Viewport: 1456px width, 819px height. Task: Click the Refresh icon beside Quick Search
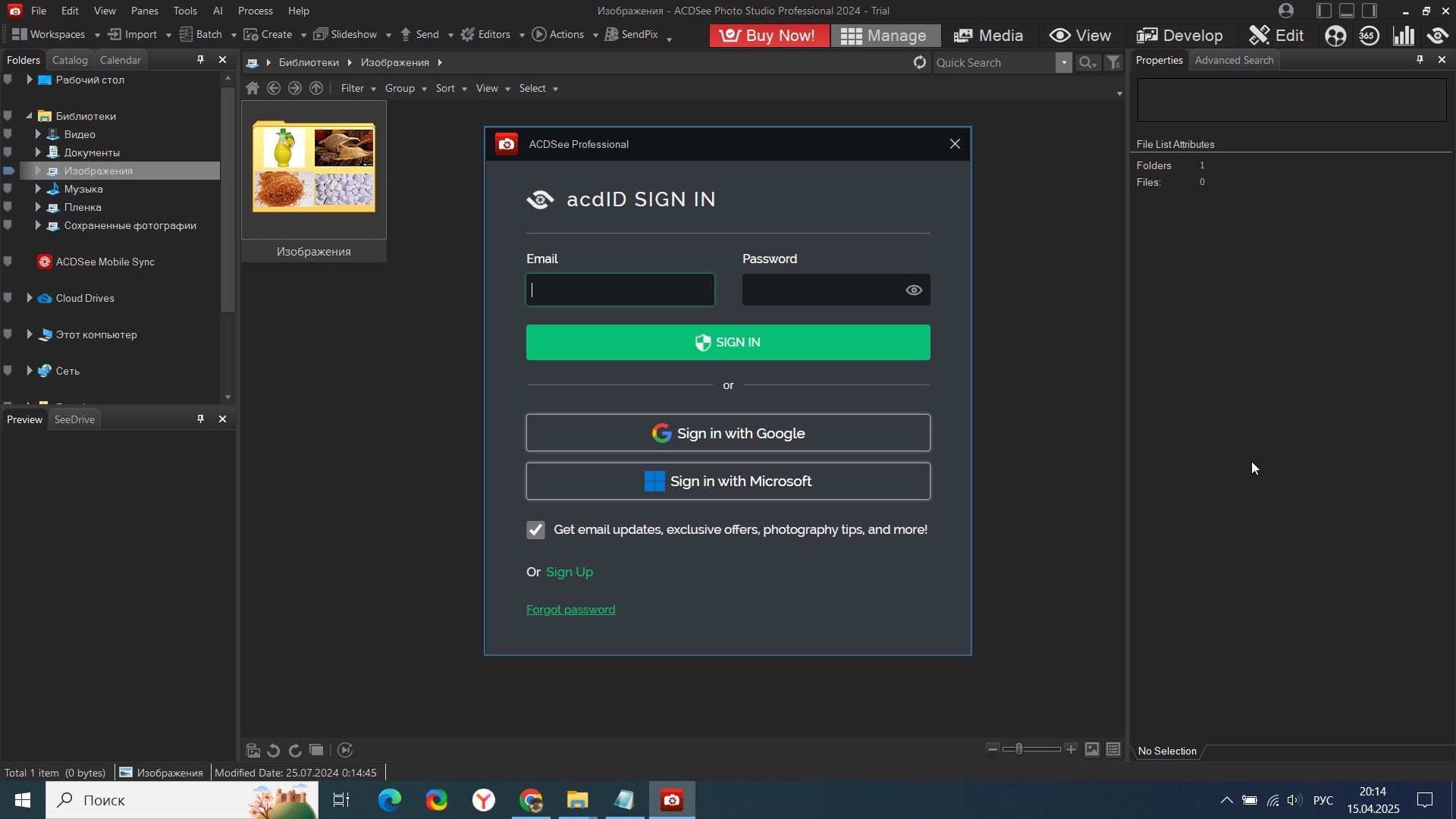coord(920,63)
